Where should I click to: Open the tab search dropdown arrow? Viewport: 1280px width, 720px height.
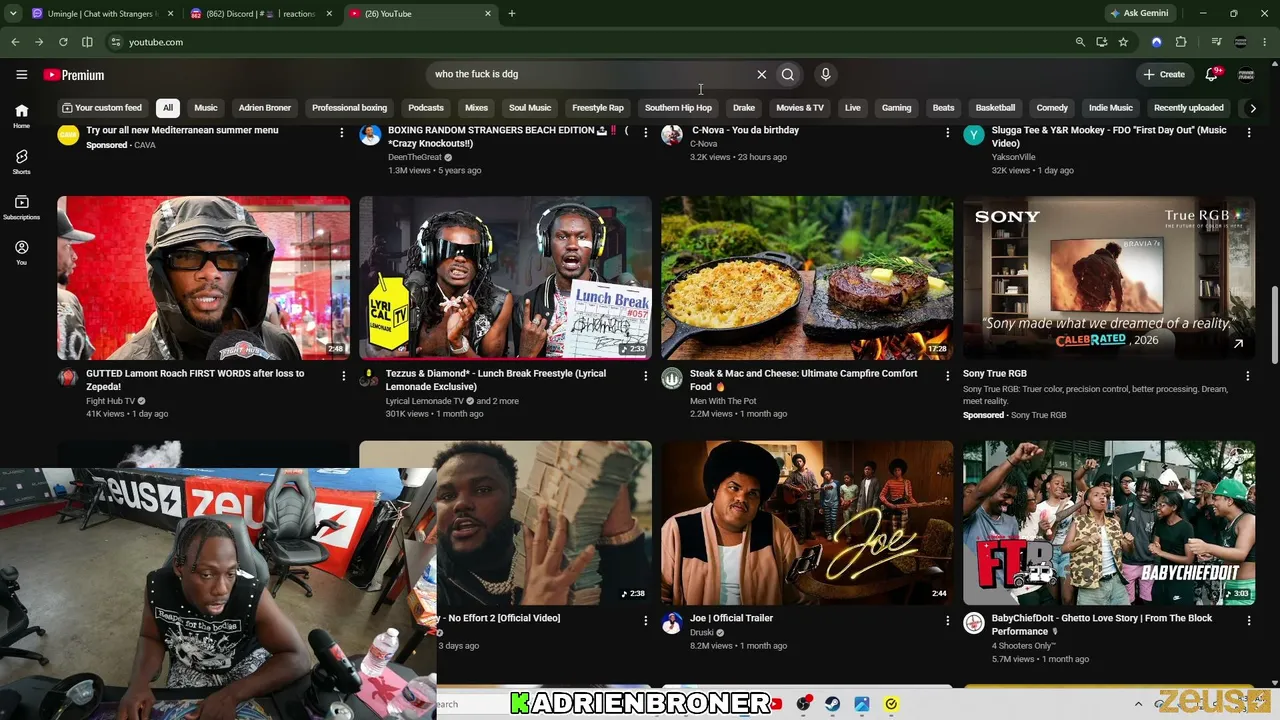pyautogui.click(x=13, y=14)
